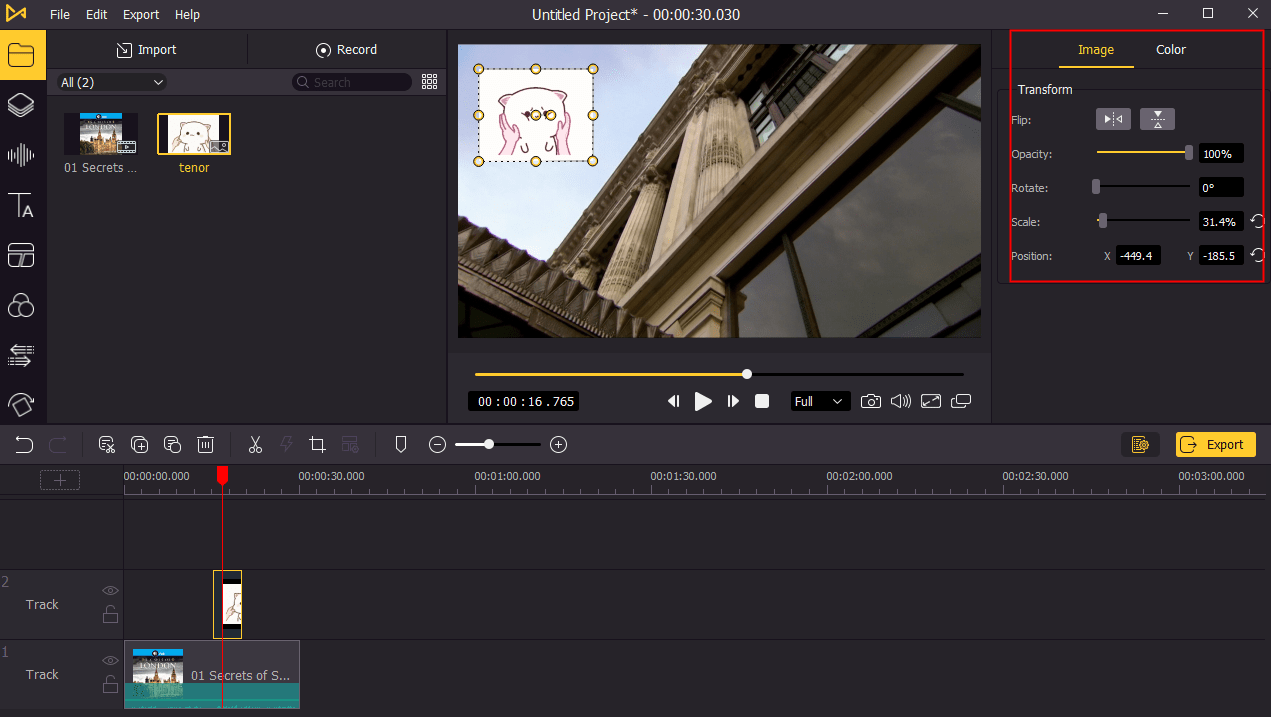
Task: Click the add-copy plus icon in toolbar
Action: tap(140, 445)
